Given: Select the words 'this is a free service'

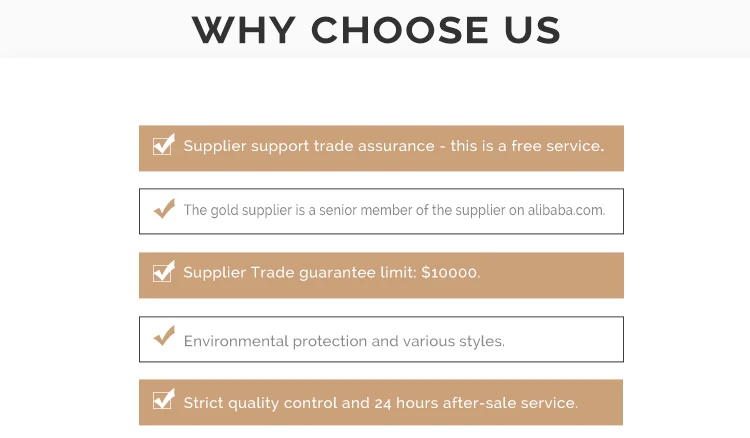Looking at the screenshot, I should [x=526, y=146].
